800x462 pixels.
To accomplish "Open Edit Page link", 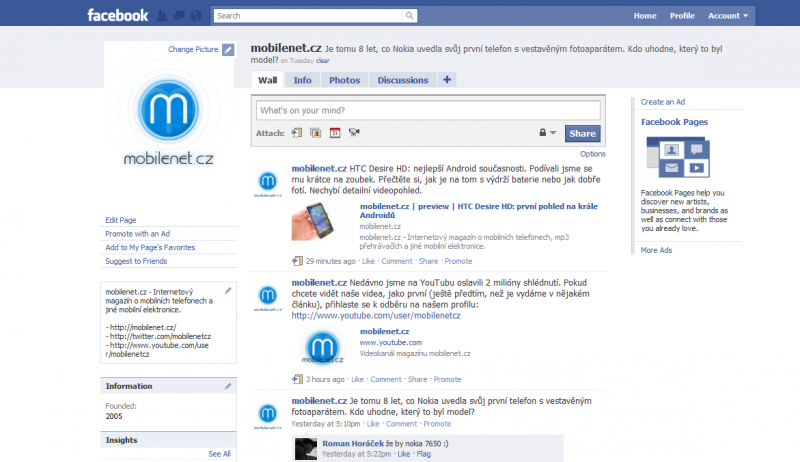I will [x=120, y=220].
